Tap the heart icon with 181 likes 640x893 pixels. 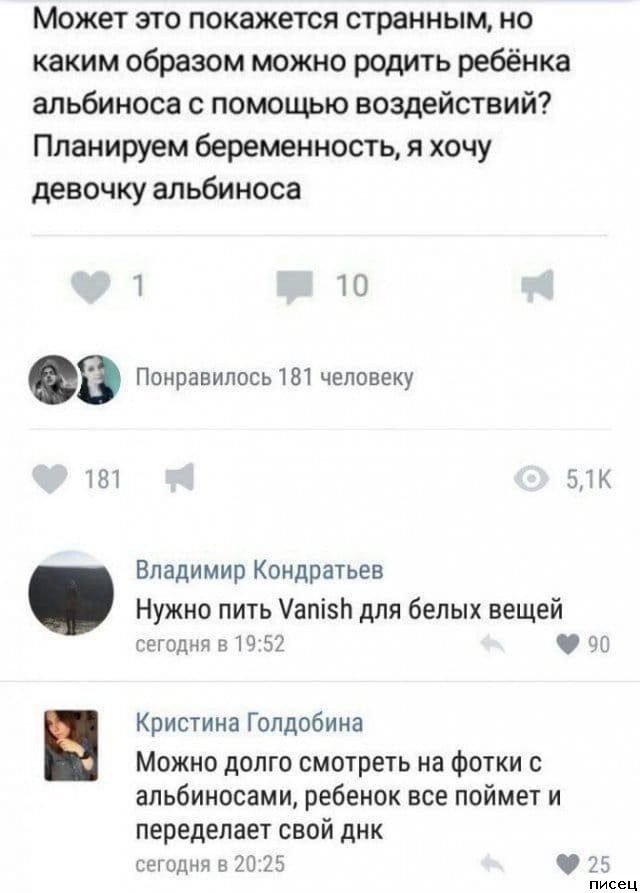[50, 479]
